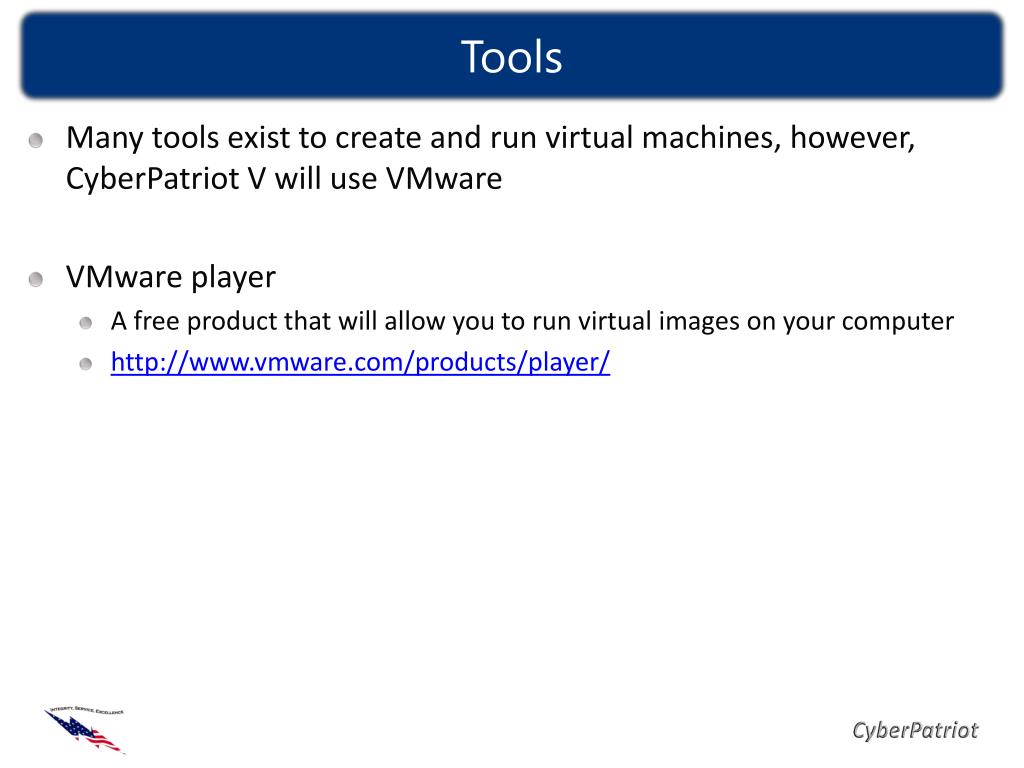
Task: Click the 'Many tools exist to create' line
Action: pyautogui.click(x=490, y=138)
